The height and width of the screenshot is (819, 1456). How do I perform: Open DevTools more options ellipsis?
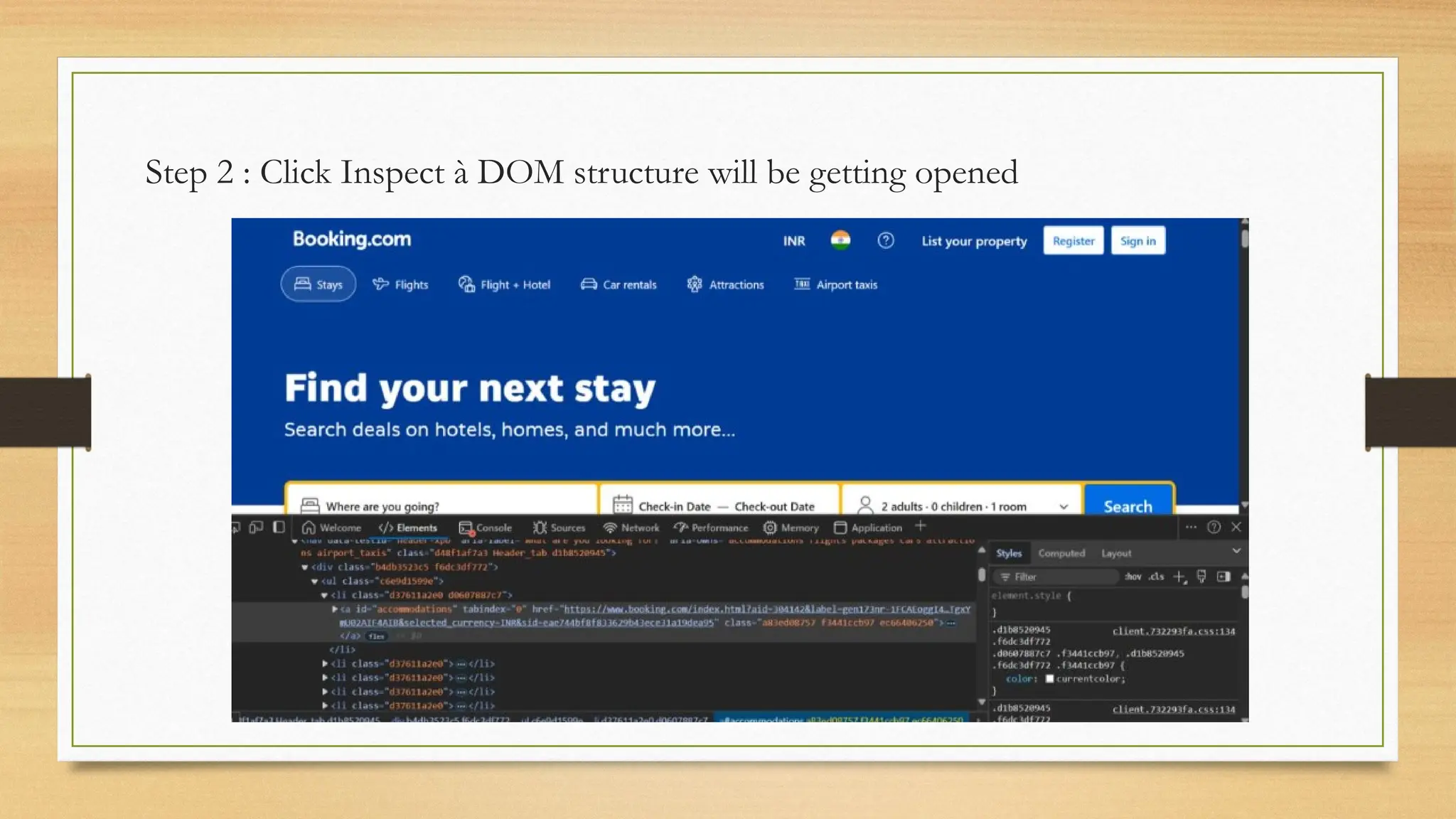(x=1191, y=527)
